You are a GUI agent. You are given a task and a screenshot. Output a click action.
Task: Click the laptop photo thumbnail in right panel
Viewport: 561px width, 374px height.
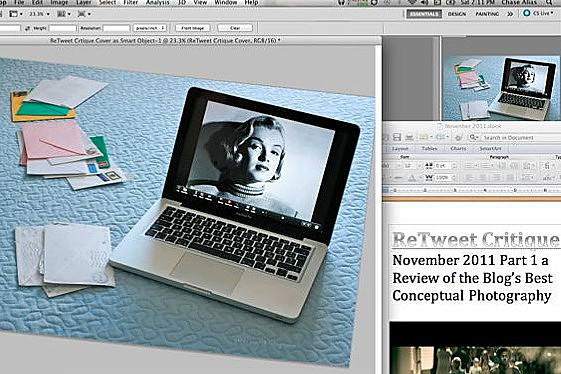click(501, 88)
